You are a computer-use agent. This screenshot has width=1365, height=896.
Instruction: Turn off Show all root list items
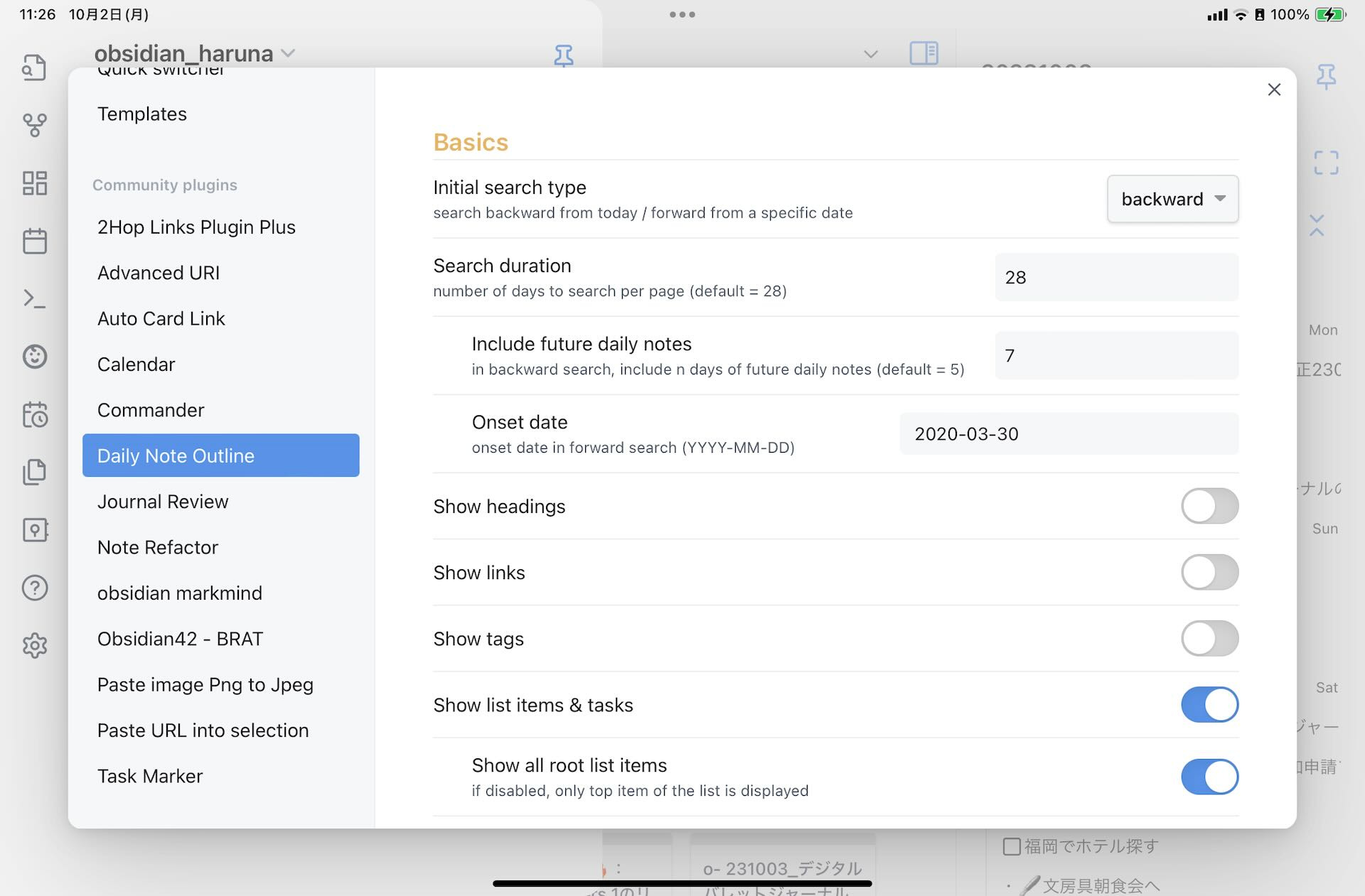click(x=1209, y=777)
